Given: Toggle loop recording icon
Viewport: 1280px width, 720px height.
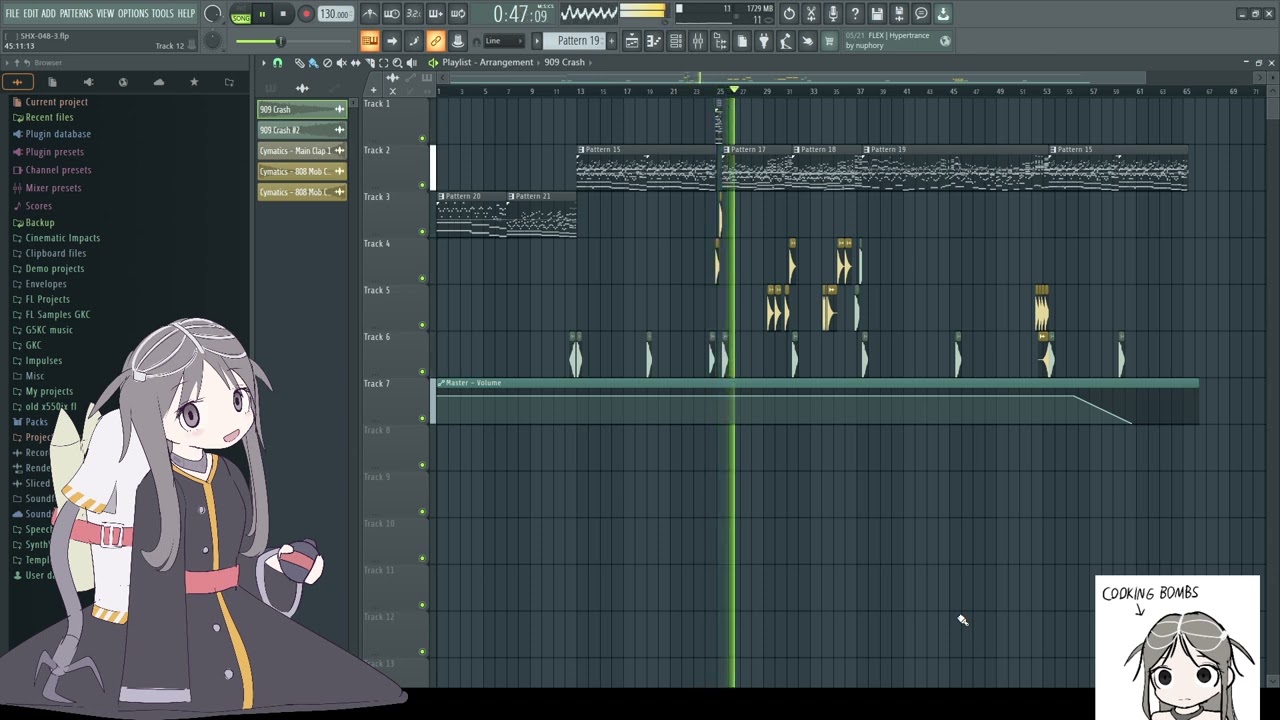Looking at the screenshot, I should tap(458, 14).
